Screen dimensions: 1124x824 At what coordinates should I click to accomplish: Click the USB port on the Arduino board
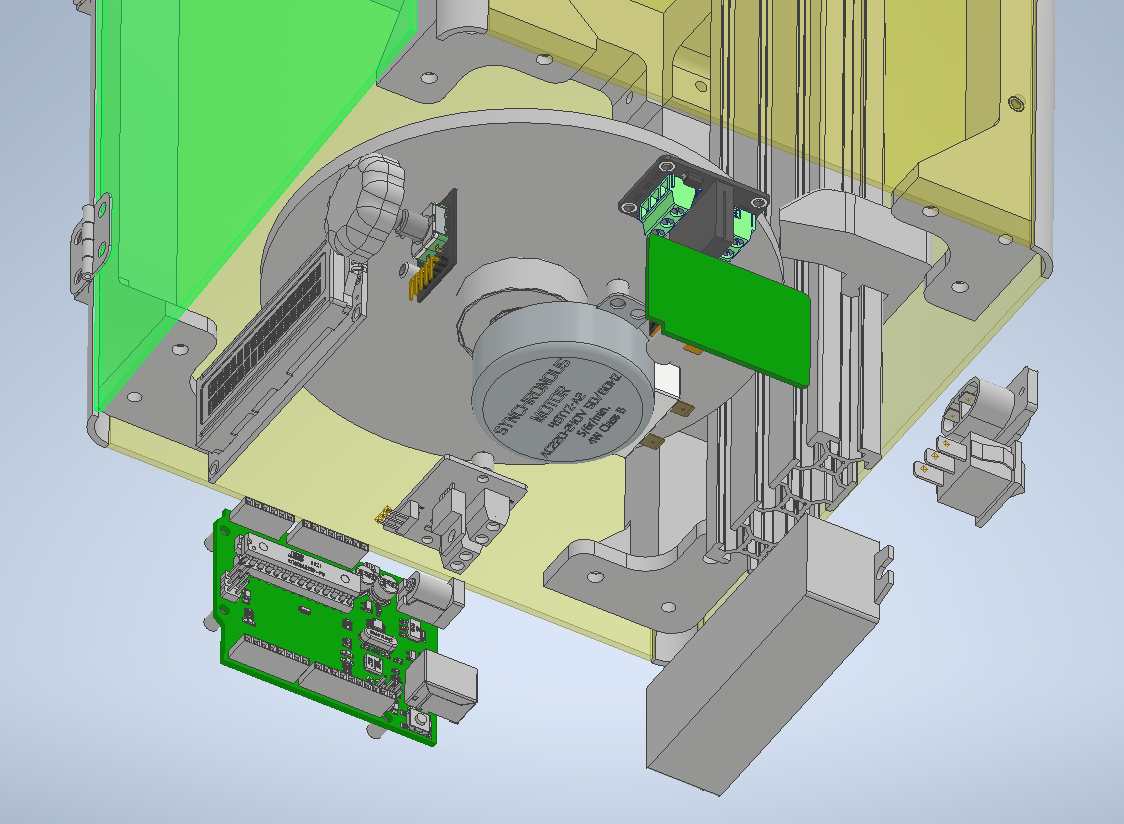(441, 687)
